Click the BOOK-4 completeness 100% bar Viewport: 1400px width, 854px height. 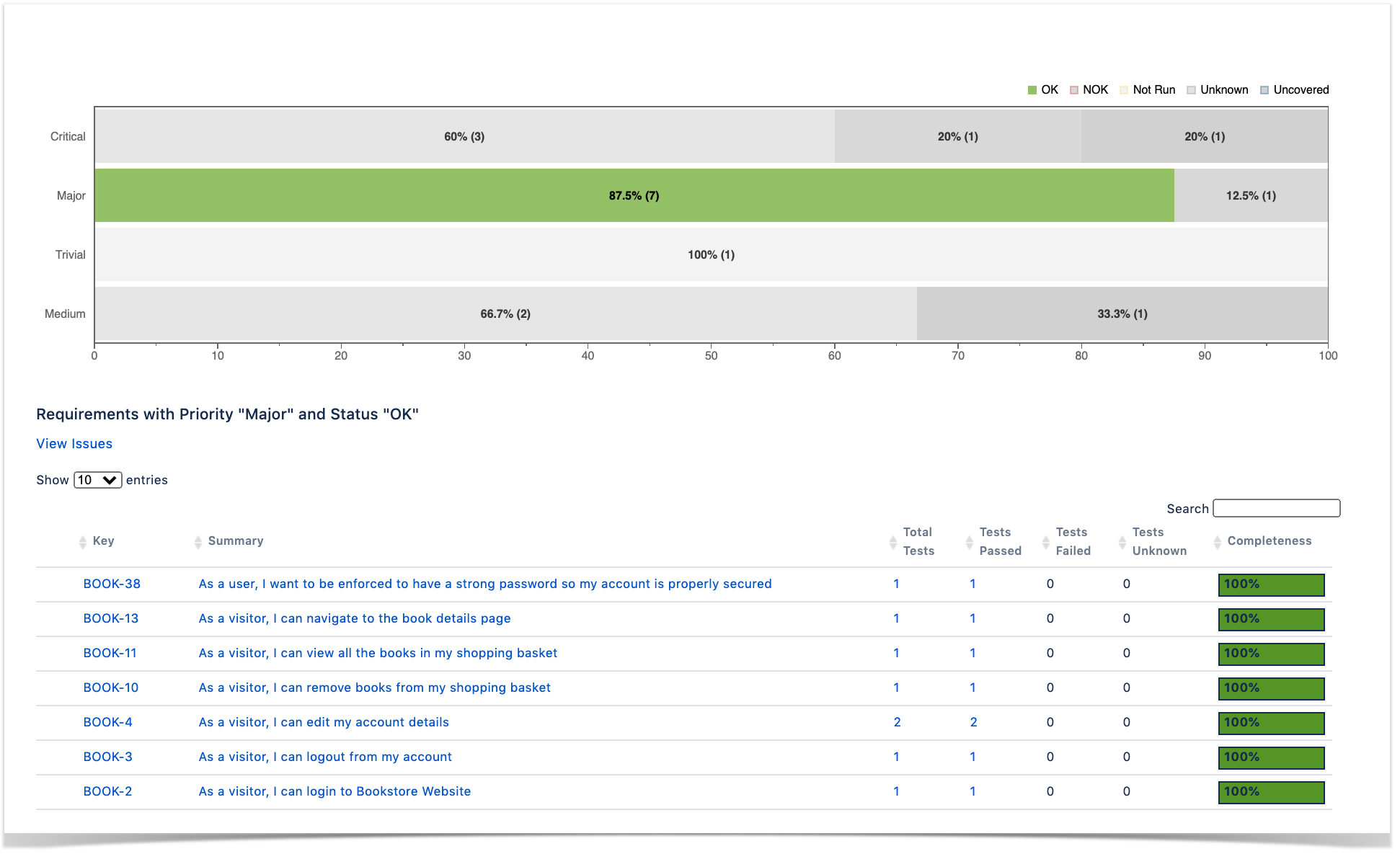click(x=1272, y=724)
